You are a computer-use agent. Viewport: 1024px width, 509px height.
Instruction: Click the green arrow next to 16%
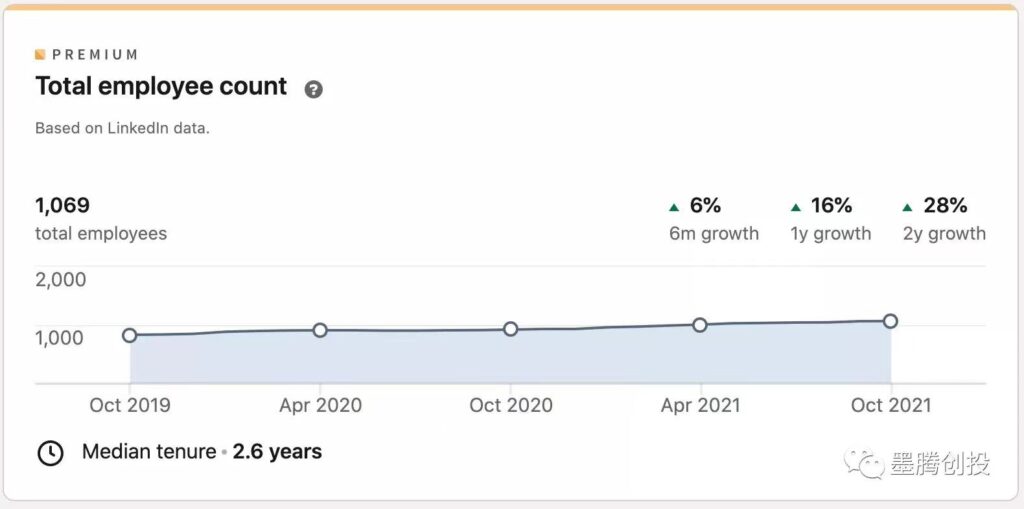796,208
